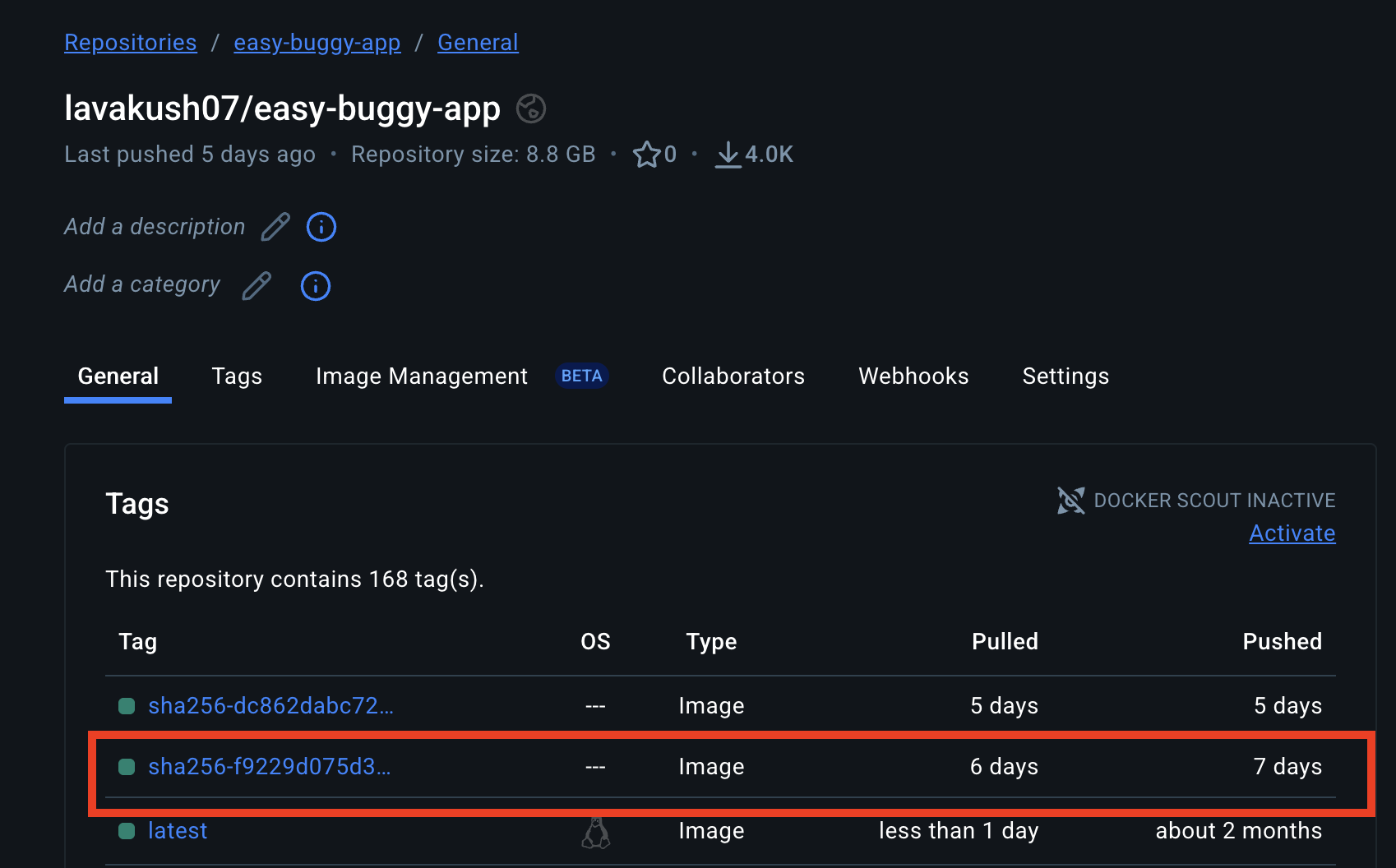This screenshot has height=868, width=1396.
Task: Click DOCKER SCOUT INACTIVE label
Action: pyautogui.click(x=1214, y=501)
